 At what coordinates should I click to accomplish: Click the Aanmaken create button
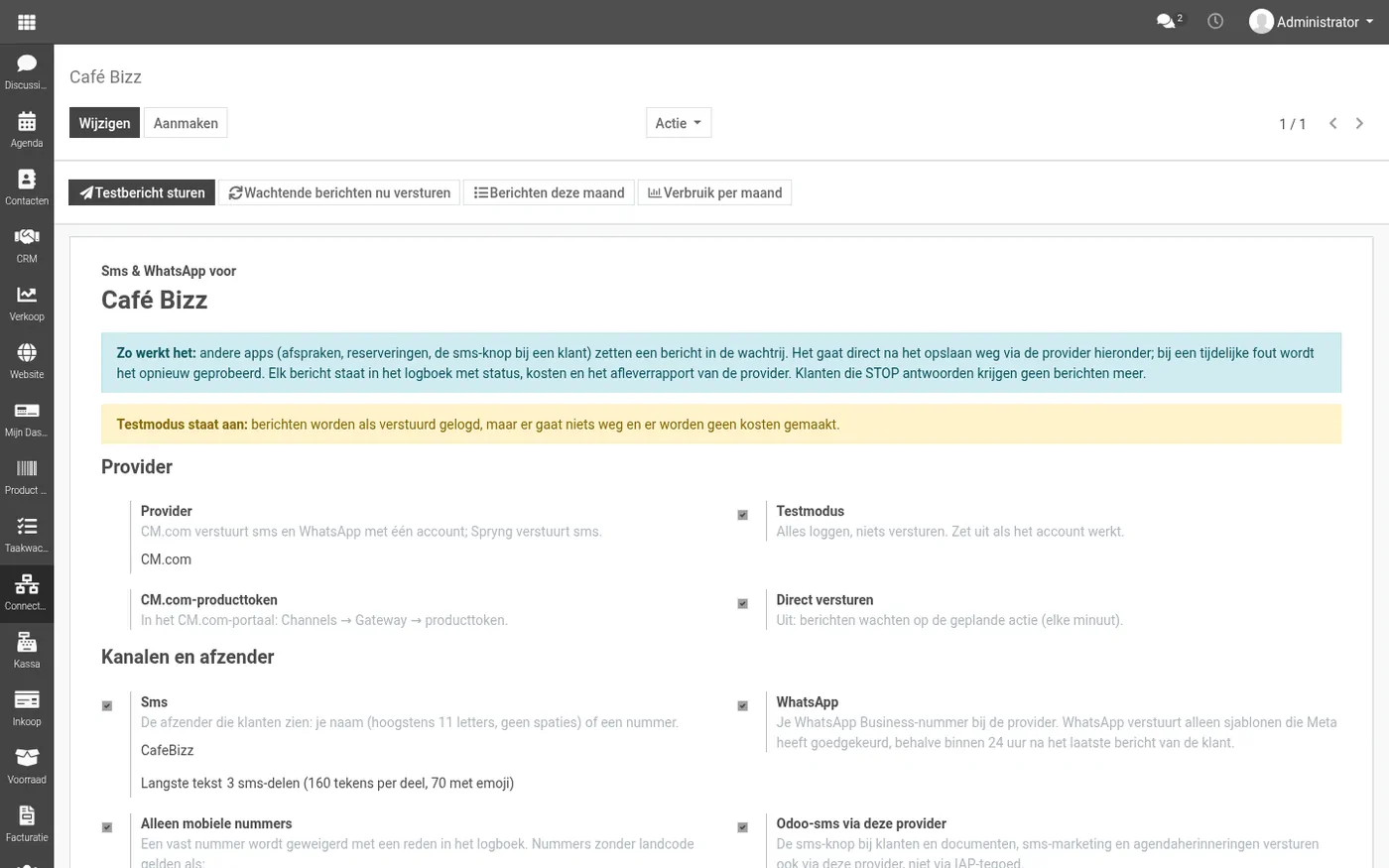(186, 123)
